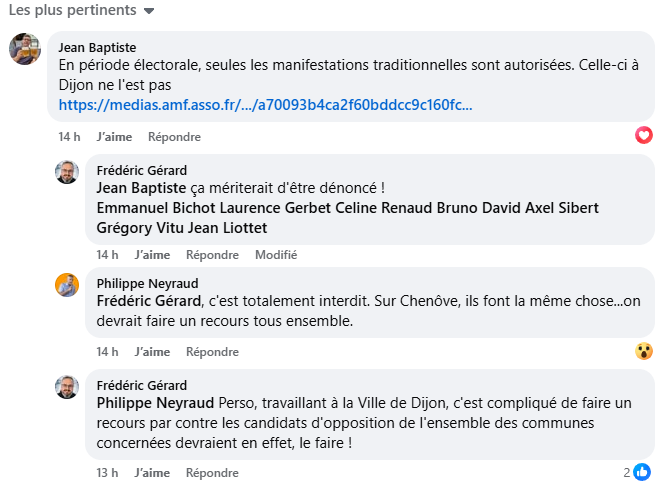The height and width of the screenshot is (486, 665).
Task: Click the '13 h' timestamp of last reply
Action: click(x=107, y=472)
